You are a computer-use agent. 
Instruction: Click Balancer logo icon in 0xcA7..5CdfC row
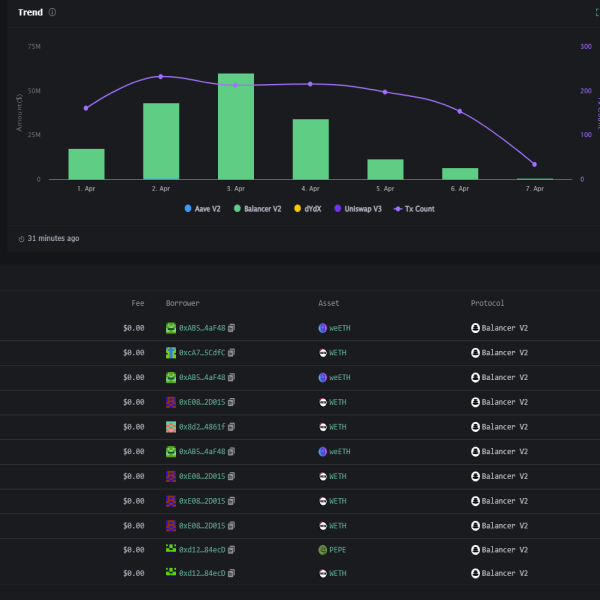click(475, 352)
